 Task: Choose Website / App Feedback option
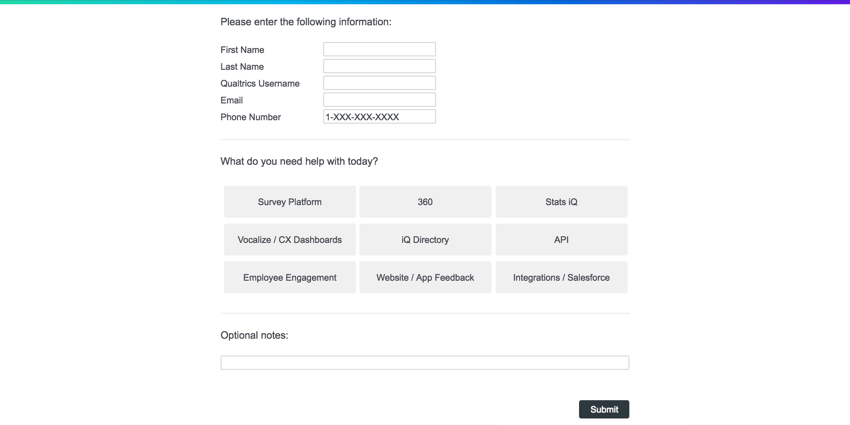click(x=425, y=278)
